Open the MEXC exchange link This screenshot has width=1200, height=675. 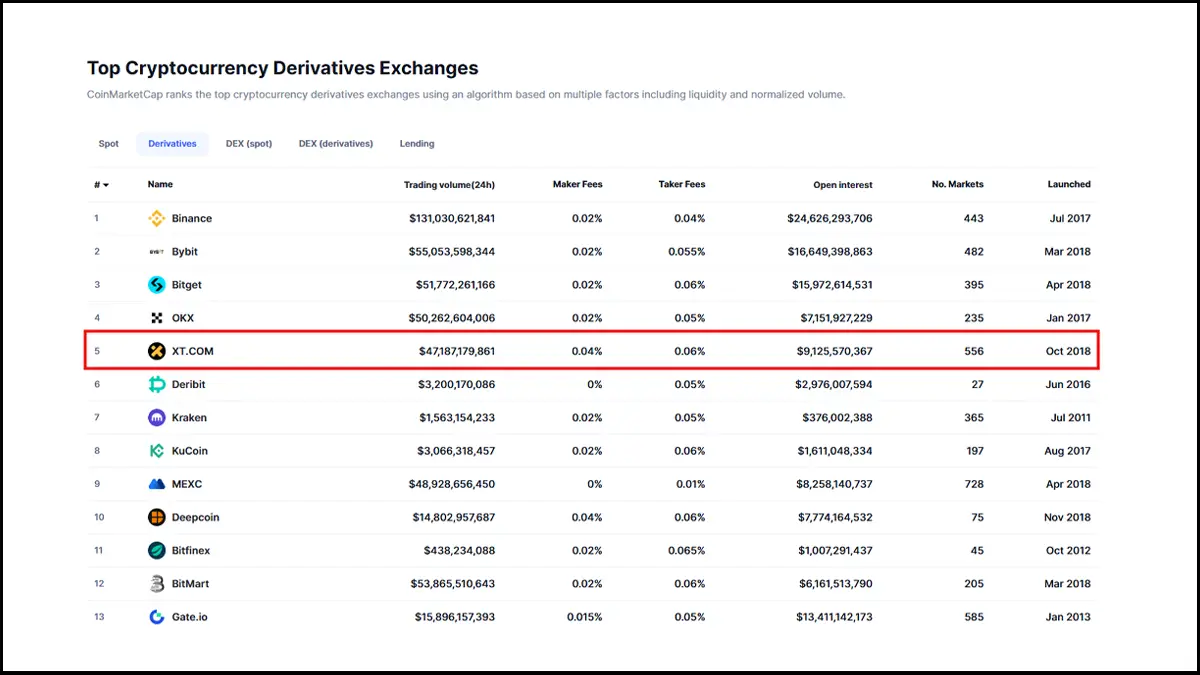click(x=187, y=484)
